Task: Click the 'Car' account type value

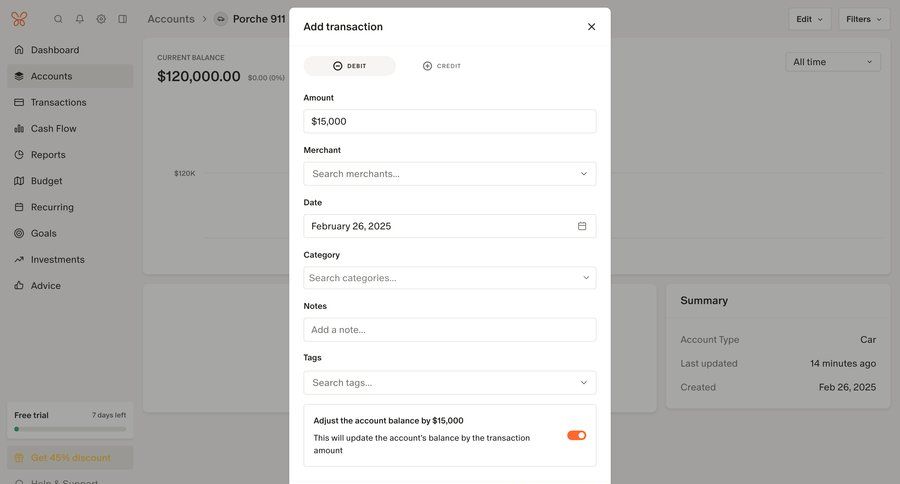Action: pos(868,340)
